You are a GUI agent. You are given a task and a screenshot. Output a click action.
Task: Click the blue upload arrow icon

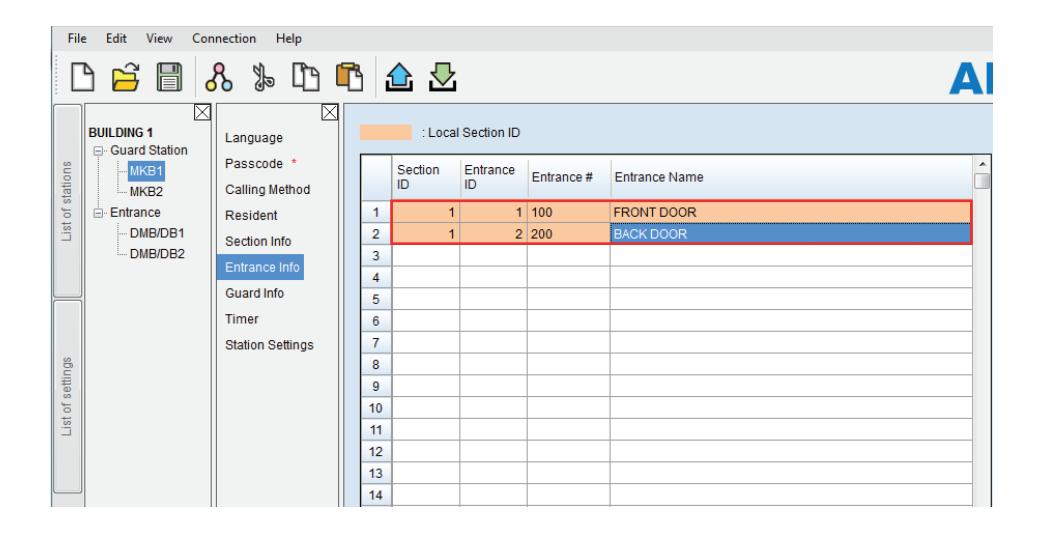pyautogui.click(x=399, y=77)
